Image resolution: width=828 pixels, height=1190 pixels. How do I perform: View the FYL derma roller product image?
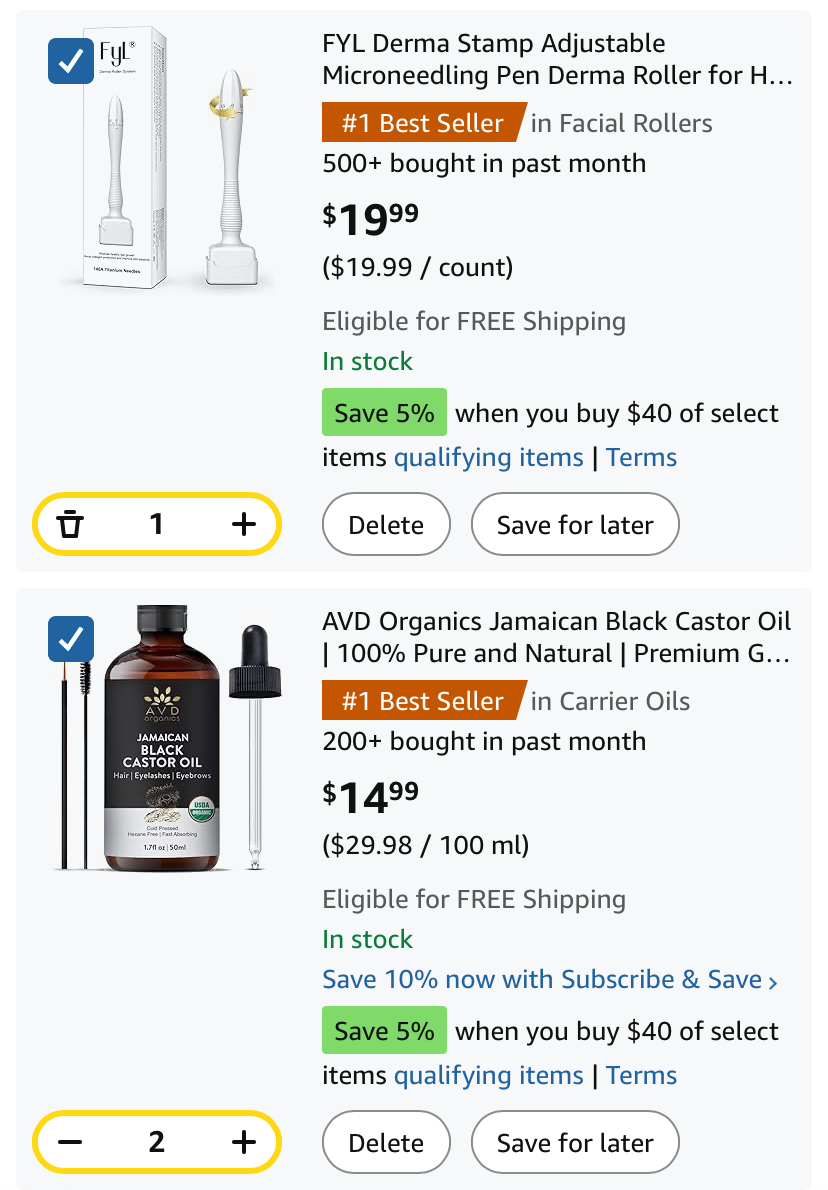(167, 158)
